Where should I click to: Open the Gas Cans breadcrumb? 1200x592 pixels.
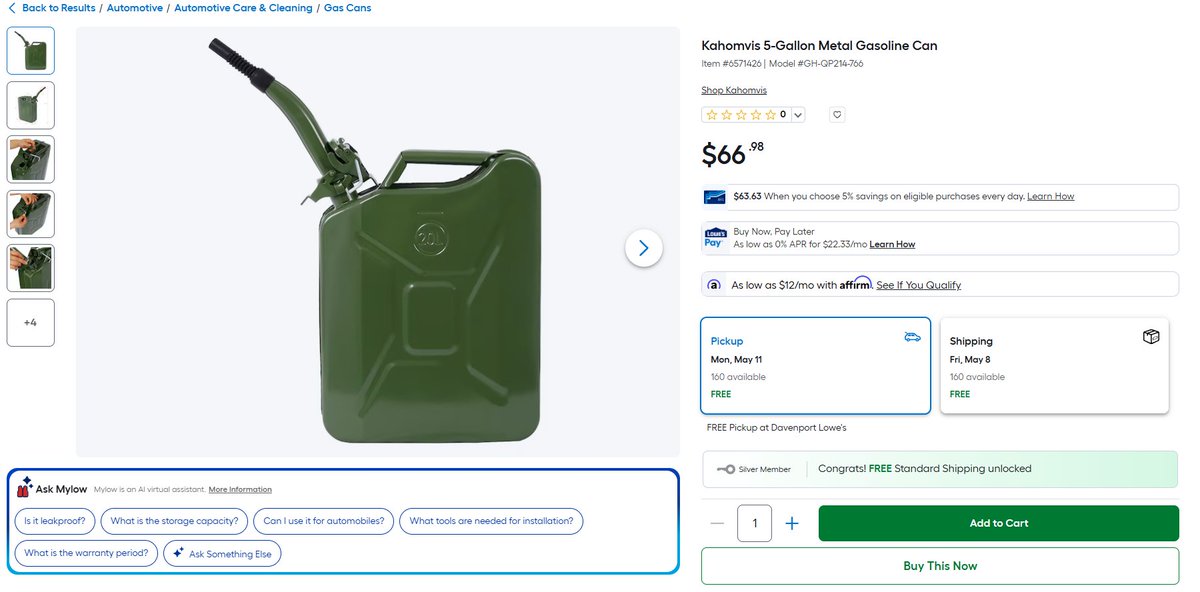347,8
